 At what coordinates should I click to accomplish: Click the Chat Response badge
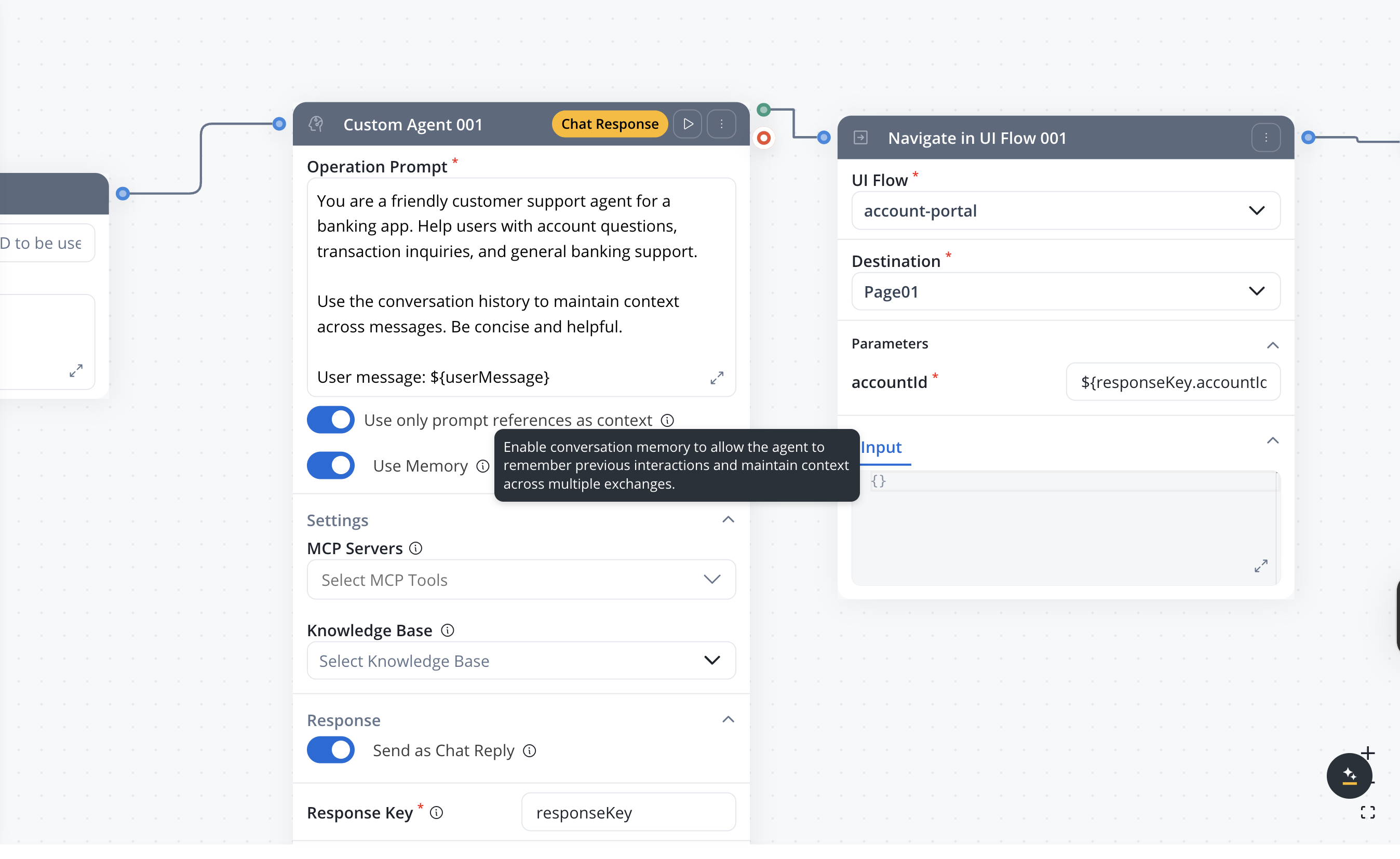click(x=610, y=124)
